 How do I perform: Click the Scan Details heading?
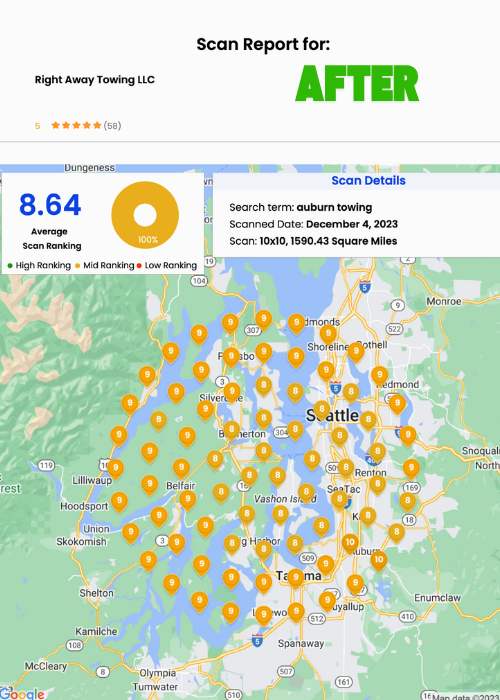point(368,180)
